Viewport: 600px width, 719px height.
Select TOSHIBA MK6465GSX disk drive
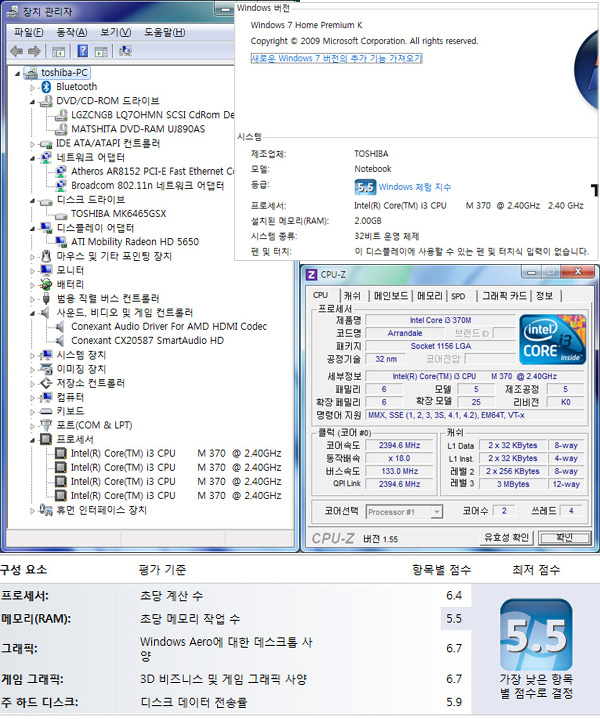[x=118, y=214]
